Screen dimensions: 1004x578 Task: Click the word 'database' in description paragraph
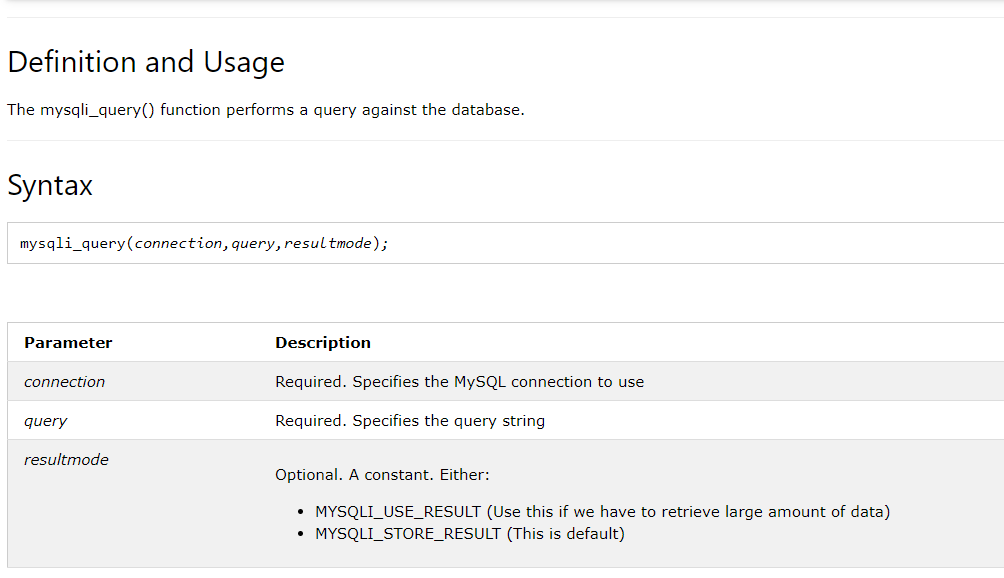(486, 110)
